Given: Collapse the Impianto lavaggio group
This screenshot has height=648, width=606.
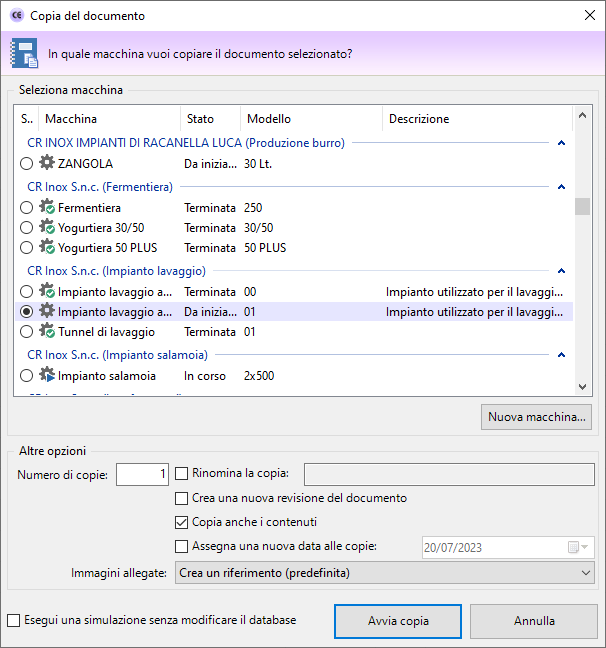Looking at the screenshot, I should (561, 271).
